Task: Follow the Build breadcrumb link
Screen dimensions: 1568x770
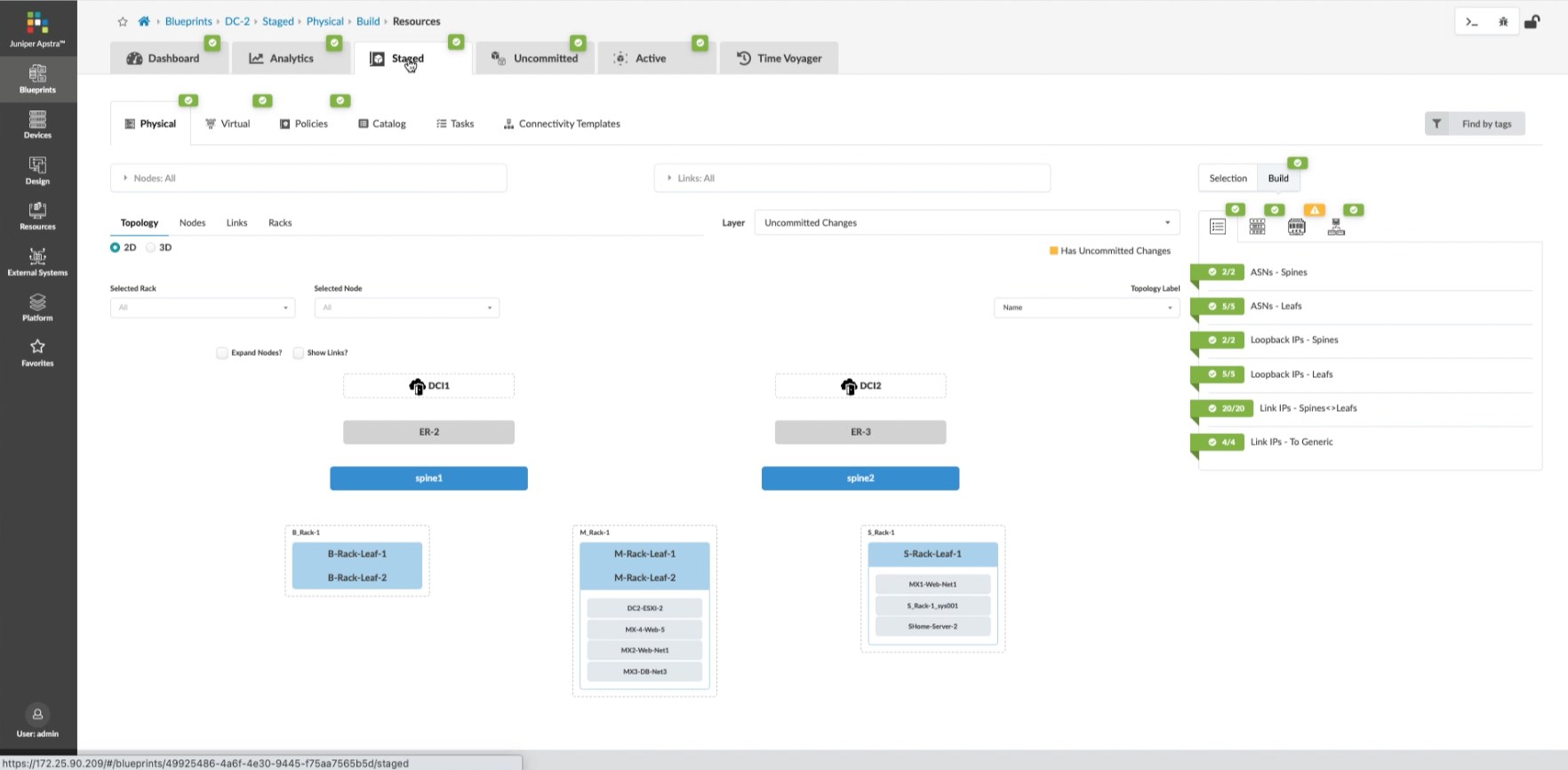Action: (368, 21)
